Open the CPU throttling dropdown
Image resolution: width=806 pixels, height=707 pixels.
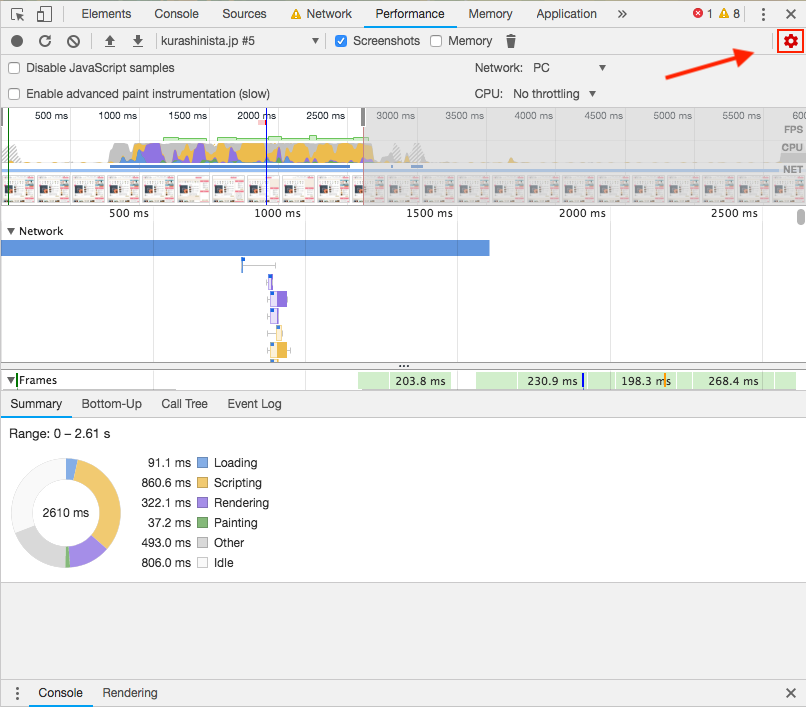pos(555,94)
